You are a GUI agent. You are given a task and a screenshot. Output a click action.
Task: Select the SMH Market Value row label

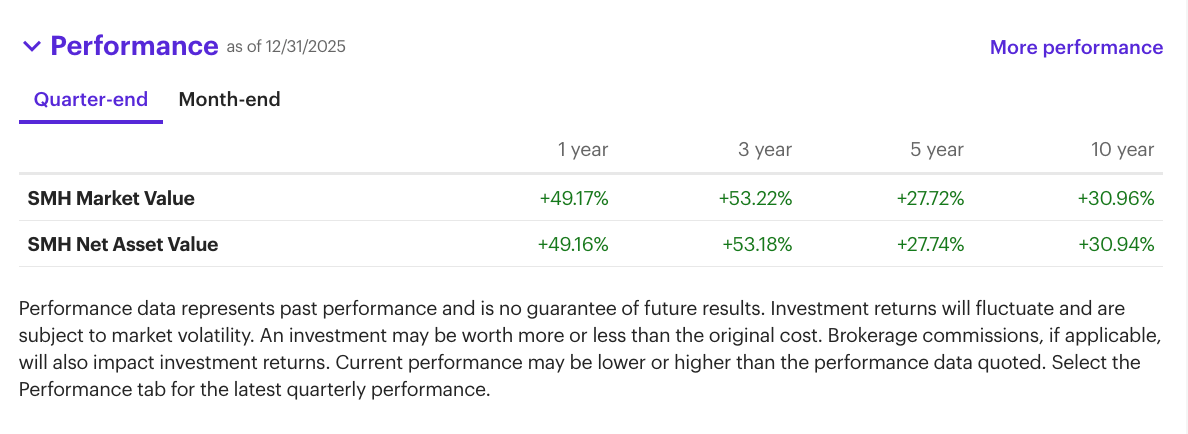[x=111, y=198]
